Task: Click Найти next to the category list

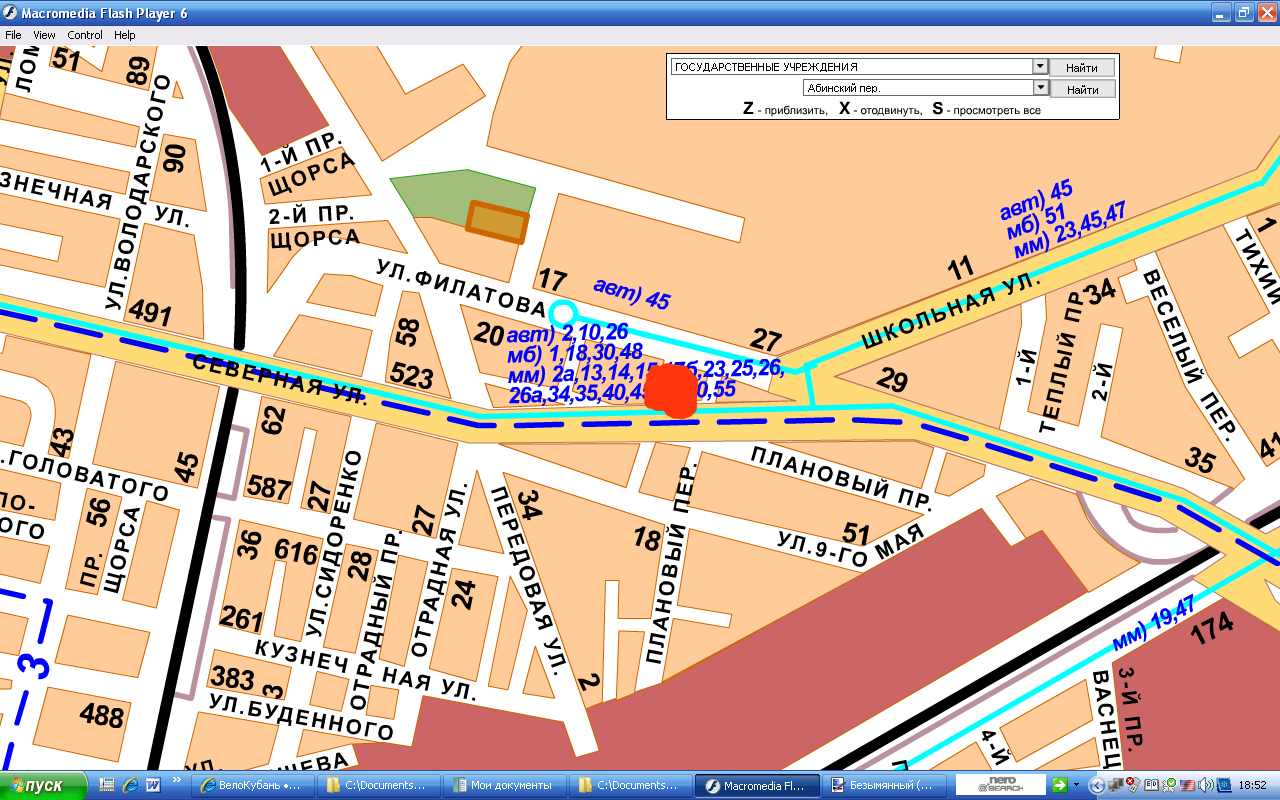Action: 1081,67
